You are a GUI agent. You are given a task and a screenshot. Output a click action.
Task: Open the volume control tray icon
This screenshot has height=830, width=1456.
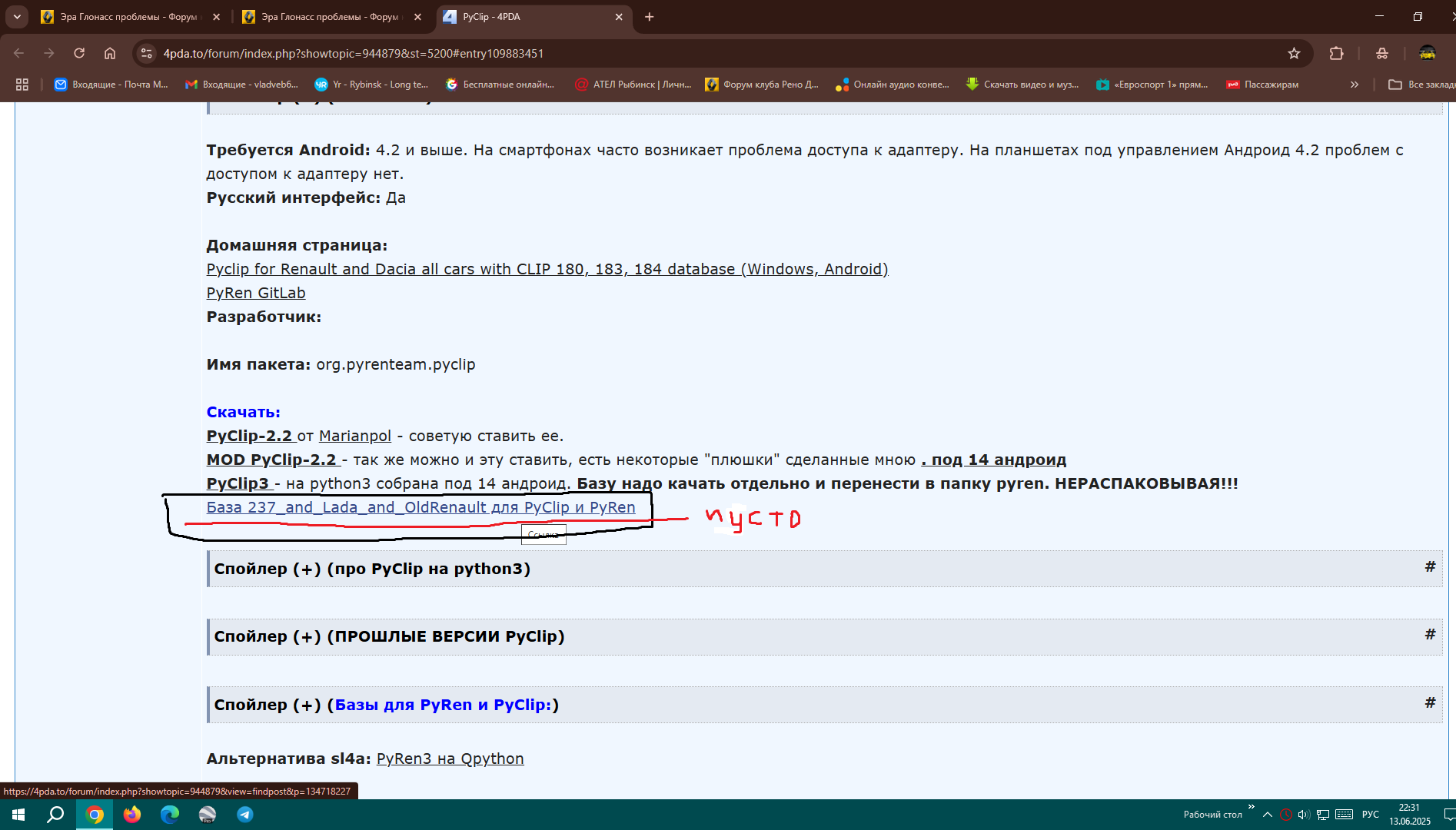click(x=1304, y=815)
